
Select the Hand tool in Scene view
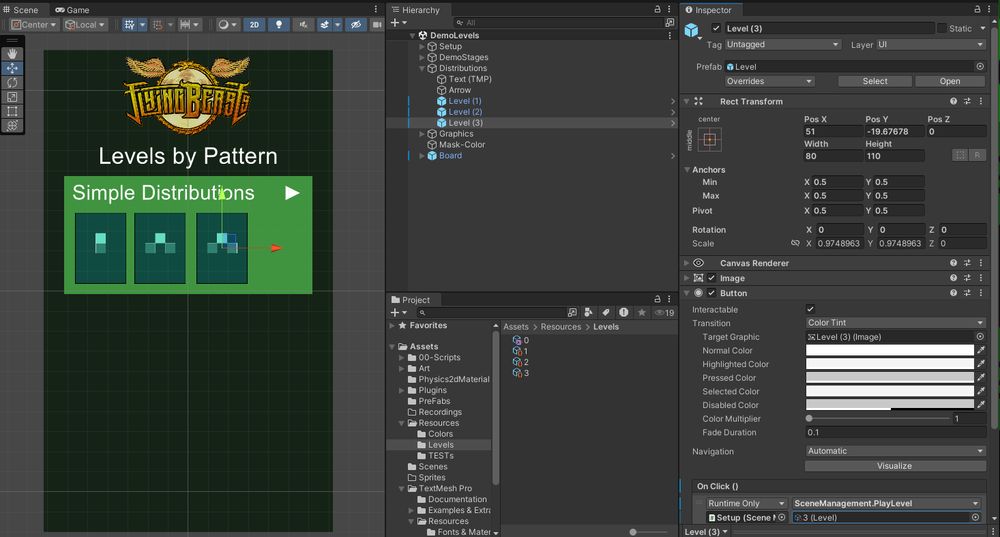pos(12,54)
